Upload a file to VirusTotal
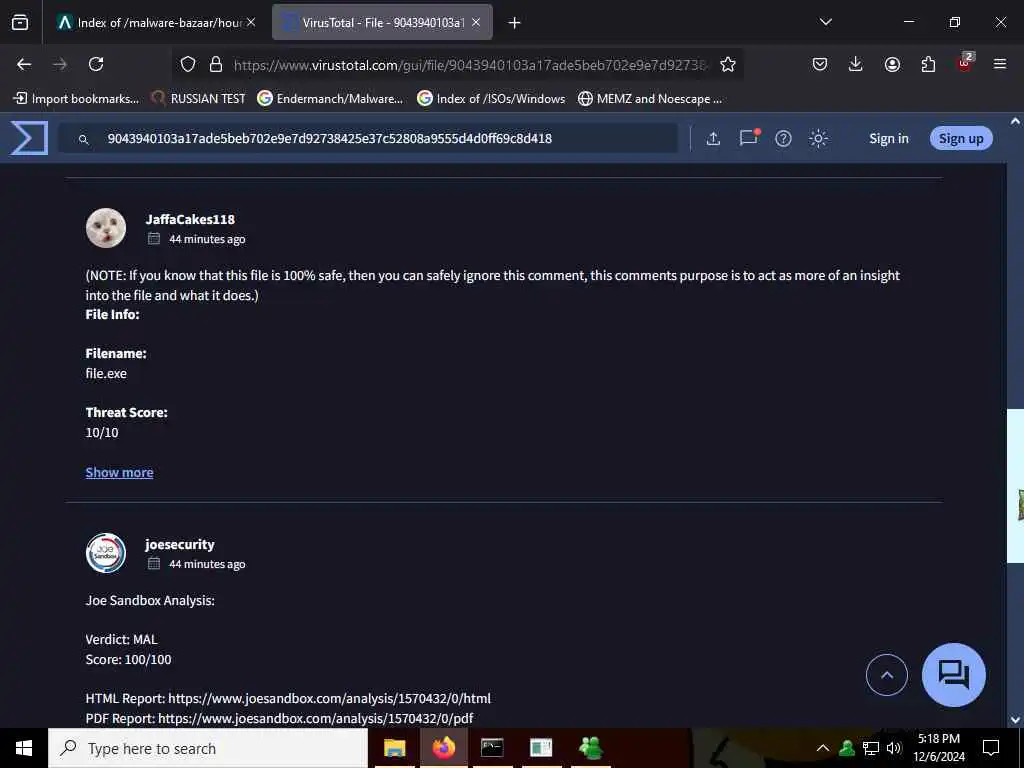This screenshot has width=1024, height=768. pyautogui.click(x=713, y=138)
